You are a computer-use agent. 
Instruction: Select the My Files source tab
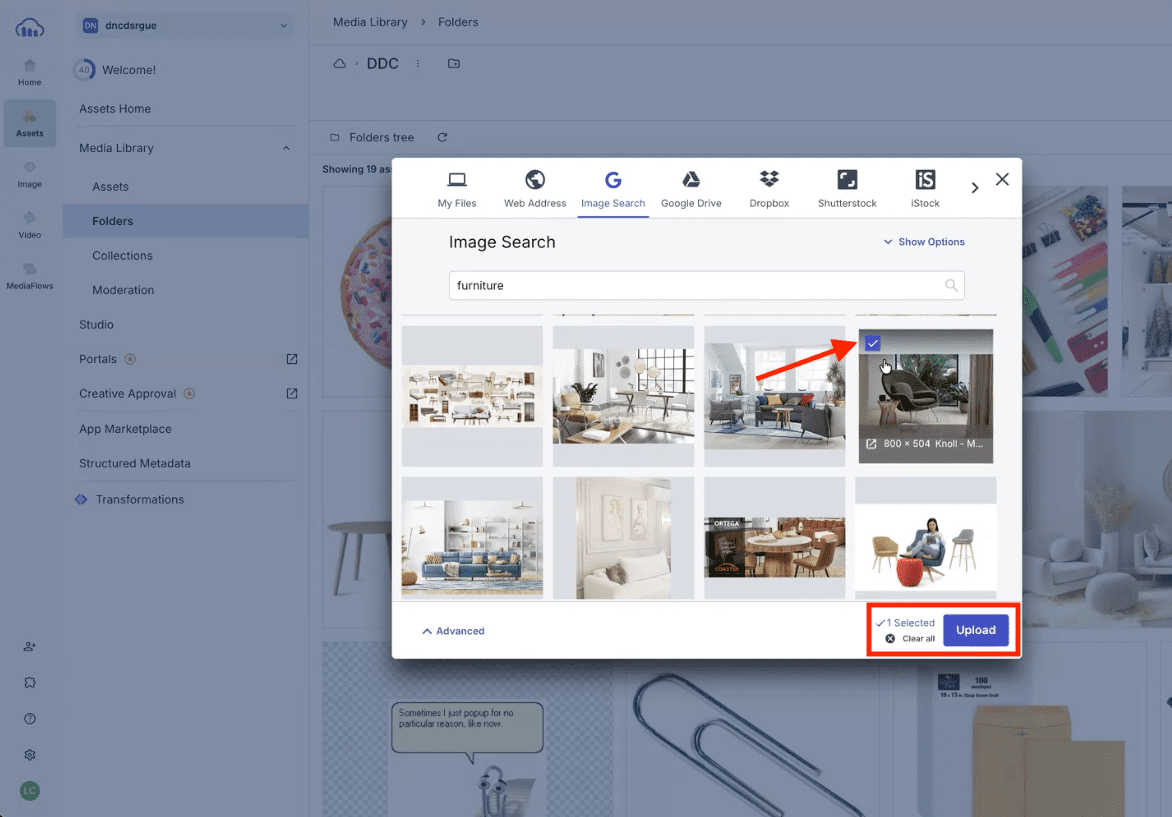pos(457,189)
